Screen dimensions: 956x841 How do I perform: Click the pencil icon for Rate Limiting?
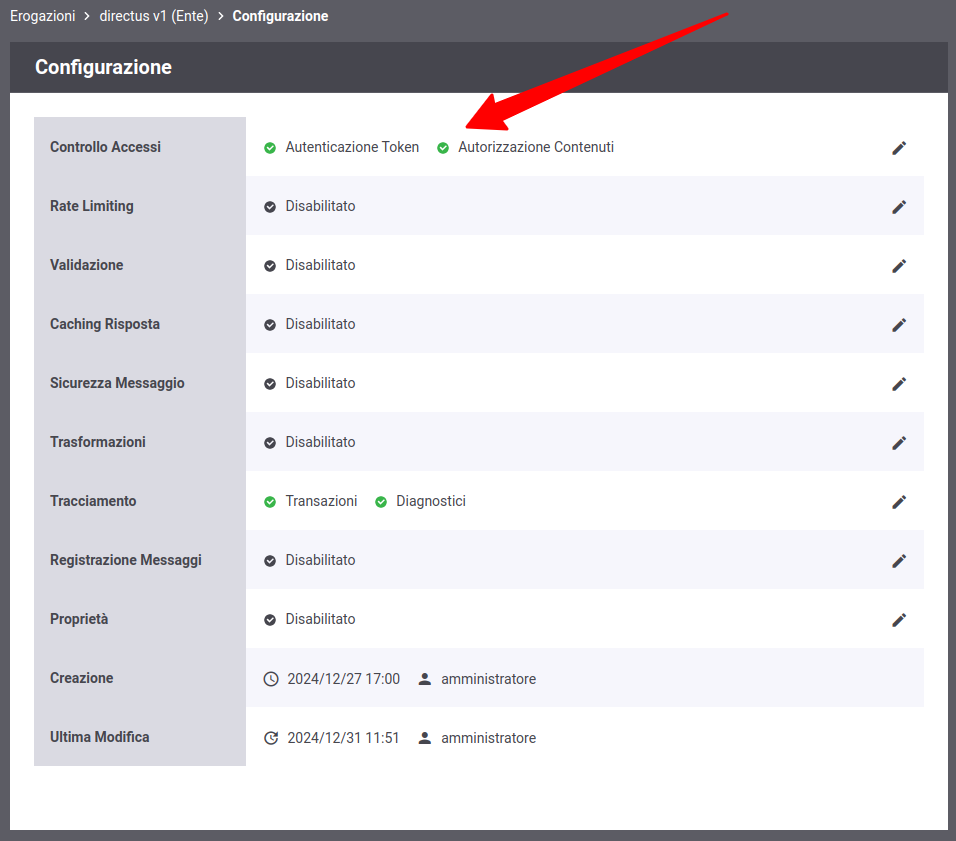899,207
